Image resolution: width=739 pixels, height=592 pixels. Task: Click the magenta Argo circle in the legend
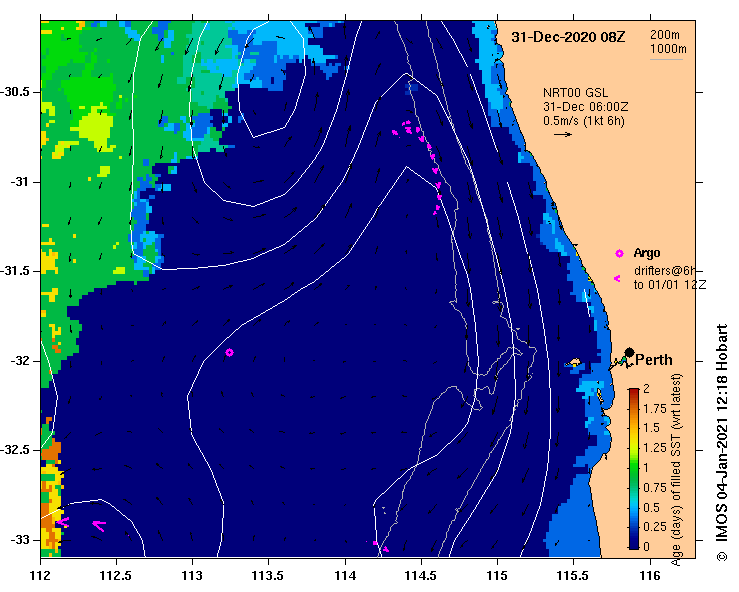(619, 254)
